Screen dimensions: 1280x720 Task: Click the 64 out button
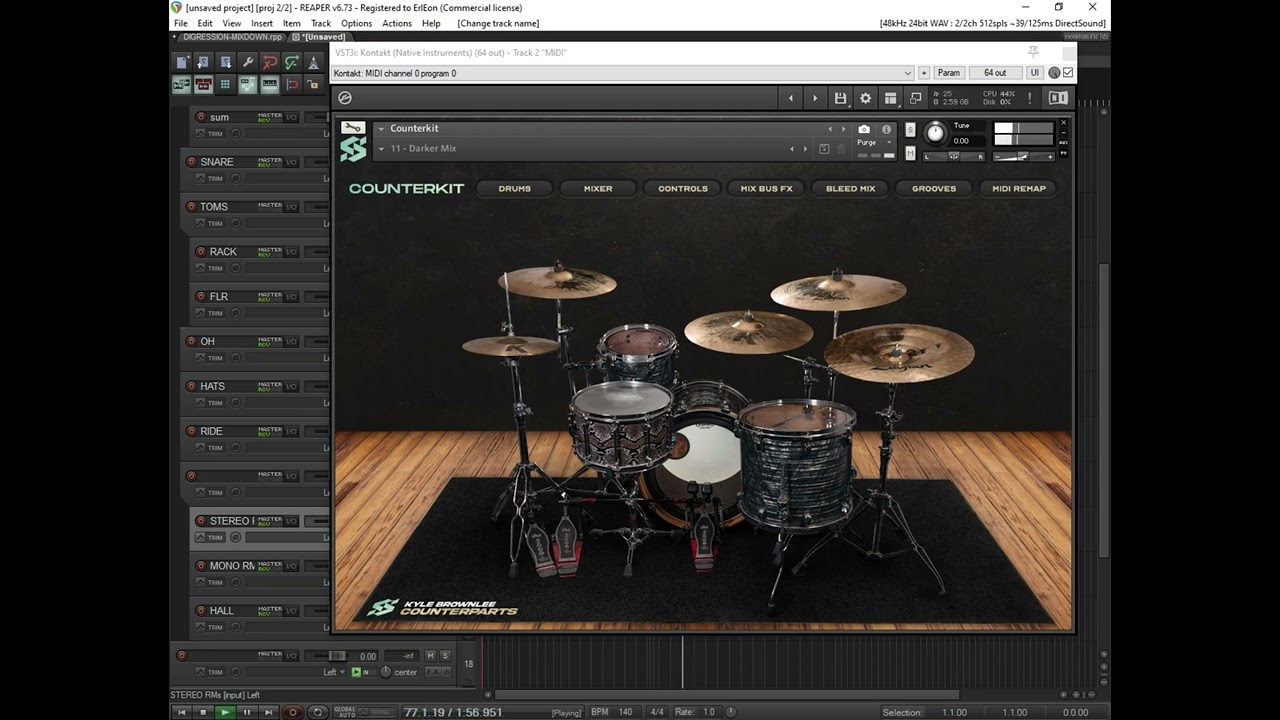coord(995,73)
